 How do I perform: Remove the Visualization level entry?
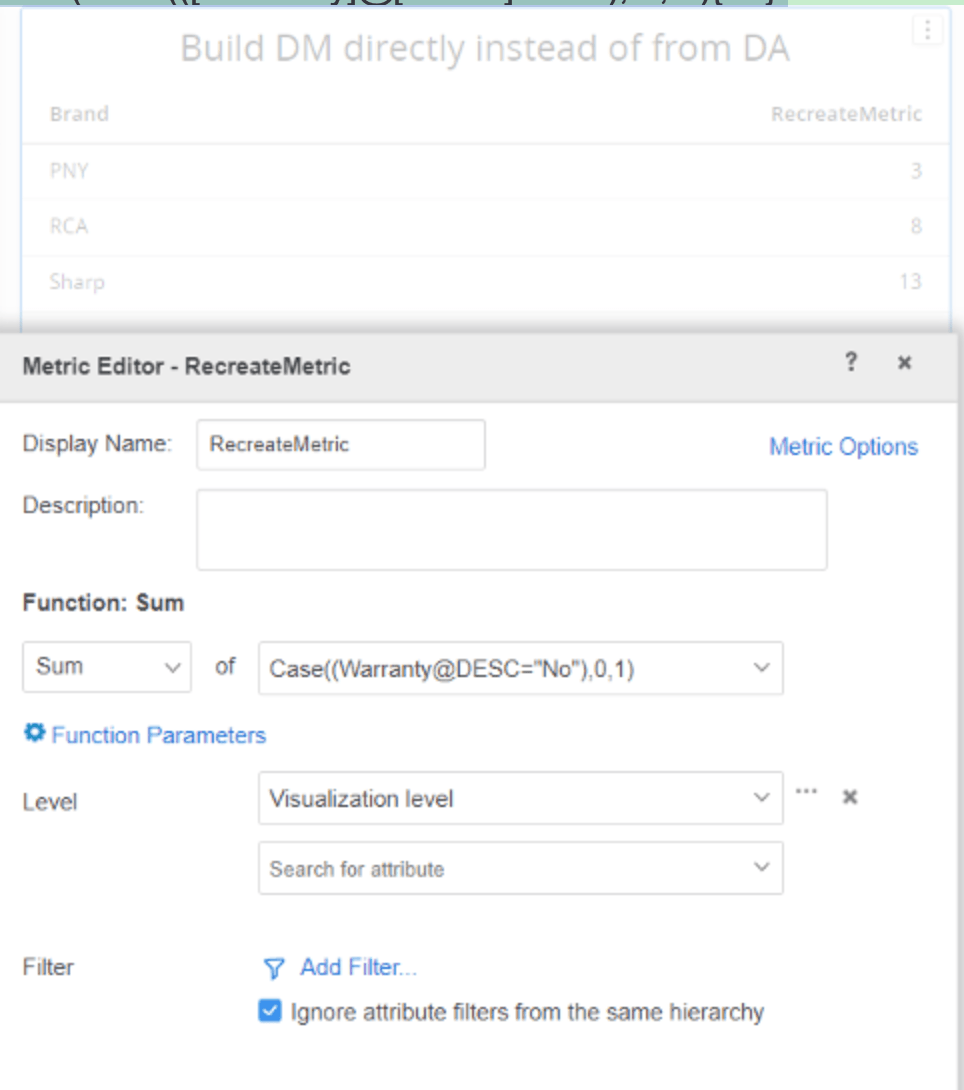coord(849,797)
